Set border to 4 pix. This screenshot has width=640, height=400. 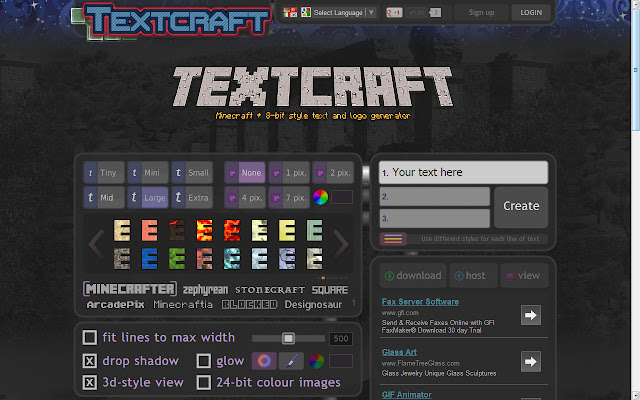(245, 198)
